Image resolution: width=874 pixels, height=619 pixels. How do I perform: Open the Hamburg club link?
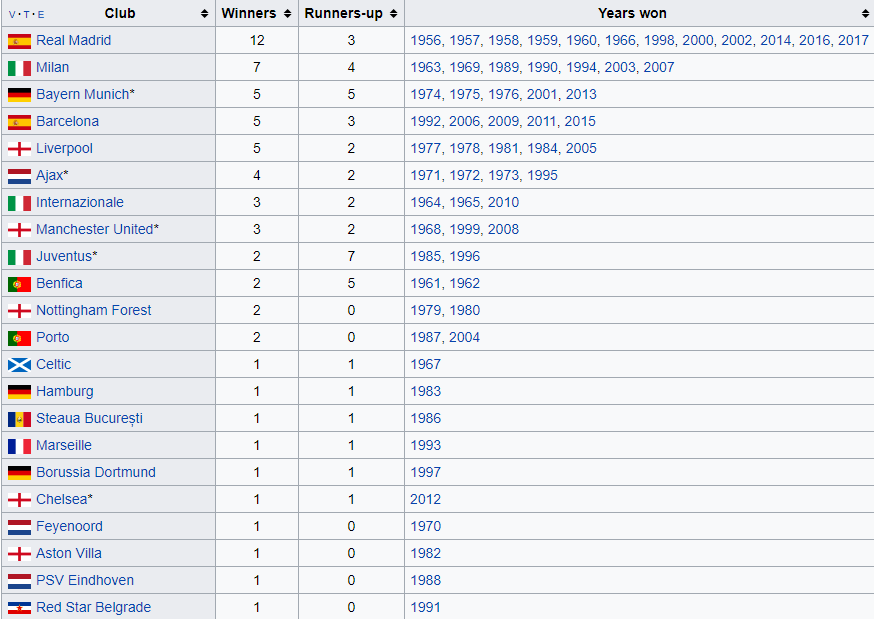coord(65,391)
